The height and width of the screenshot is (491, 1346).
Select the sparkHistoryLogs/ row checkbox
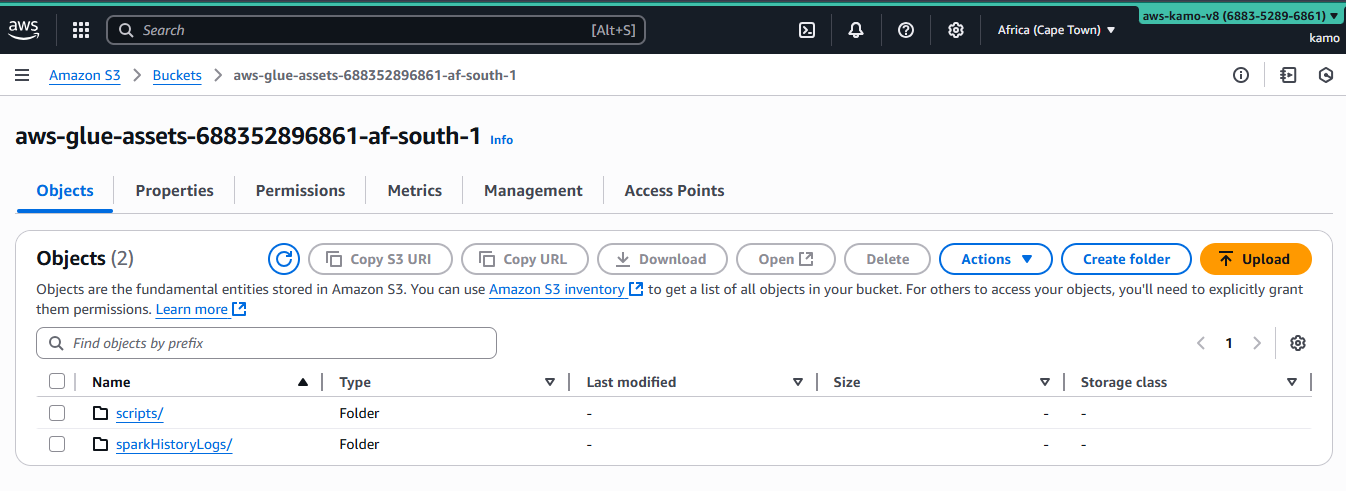pos(57,444)
